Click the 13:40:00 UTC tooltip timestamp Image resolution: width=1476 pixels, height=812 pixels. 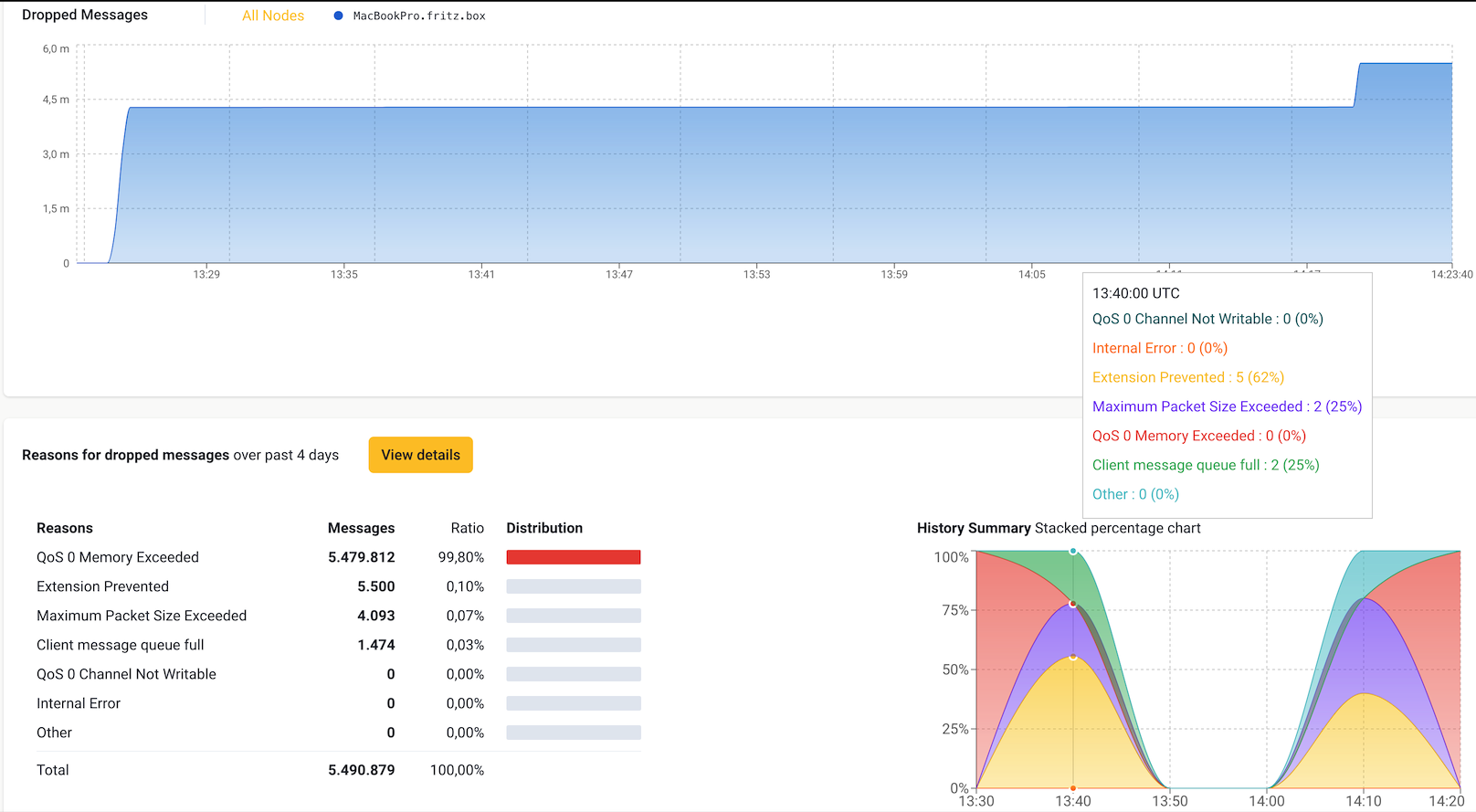coord(1136,293)
